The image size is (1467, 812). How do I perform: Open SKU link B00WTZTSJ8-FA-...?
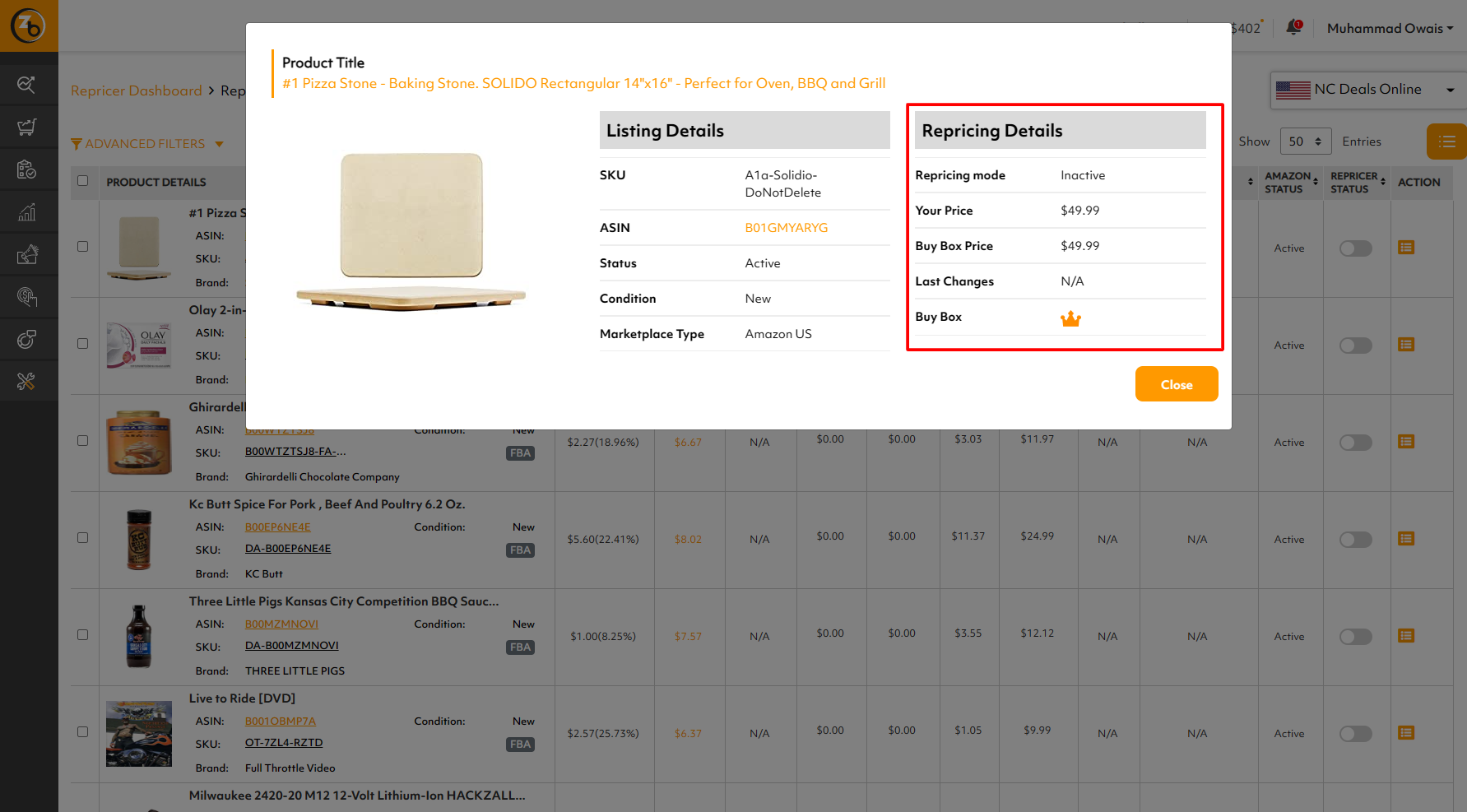pyautogui.click(x=295, y=452)
